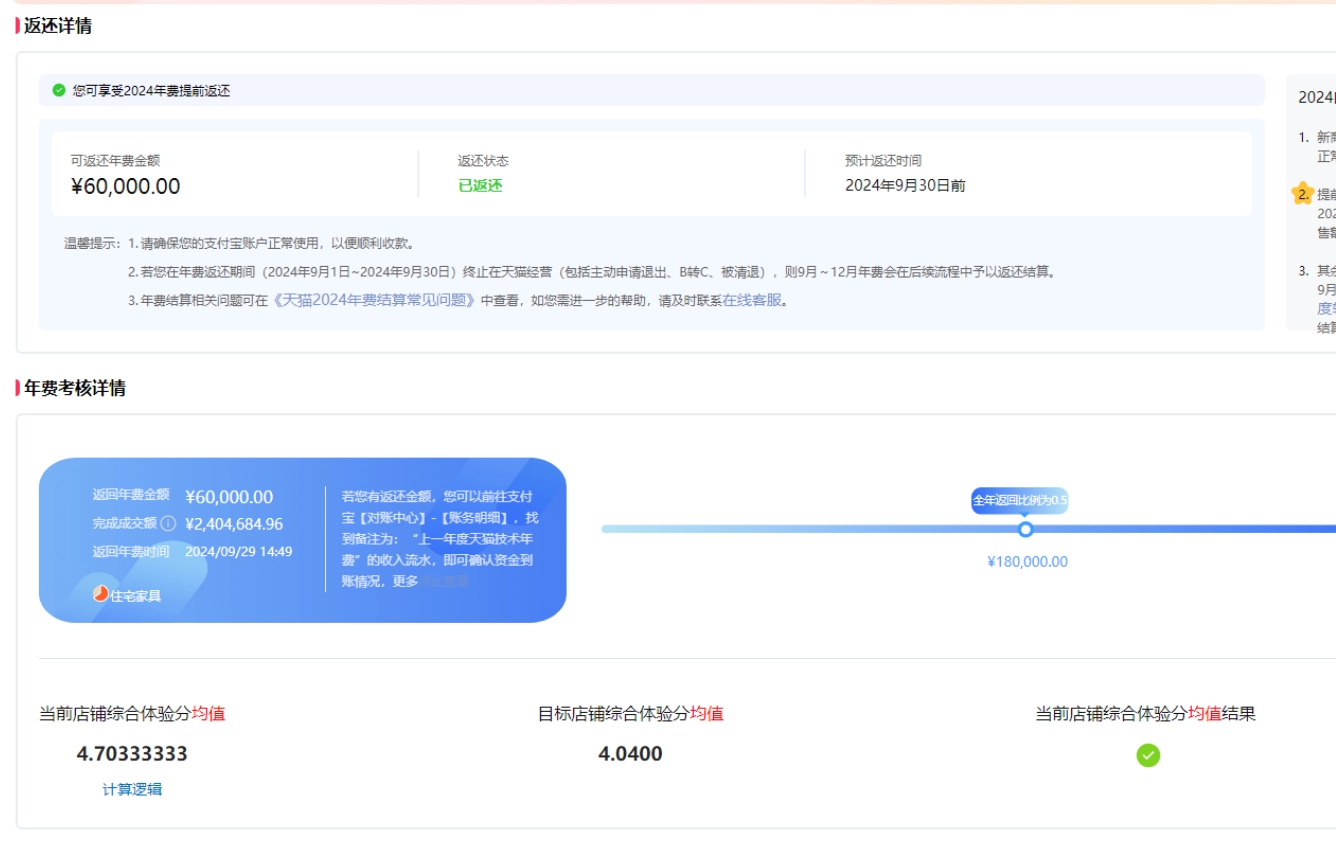Click the ¥180,000.00 label below the slider
This screenshot has width=1336, height=848.
coord(1027,562)
